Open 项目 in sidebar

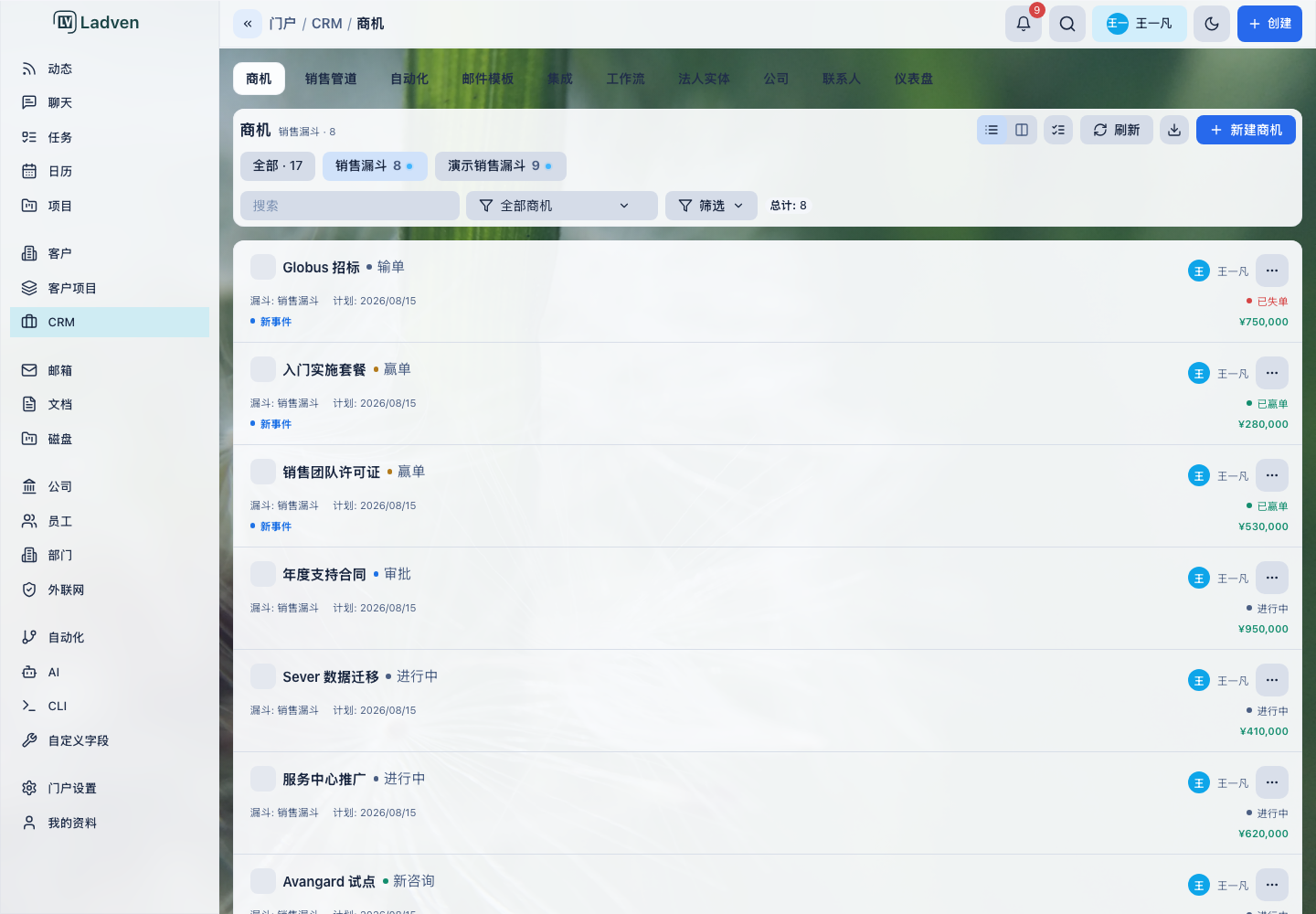tap(110, 206)
